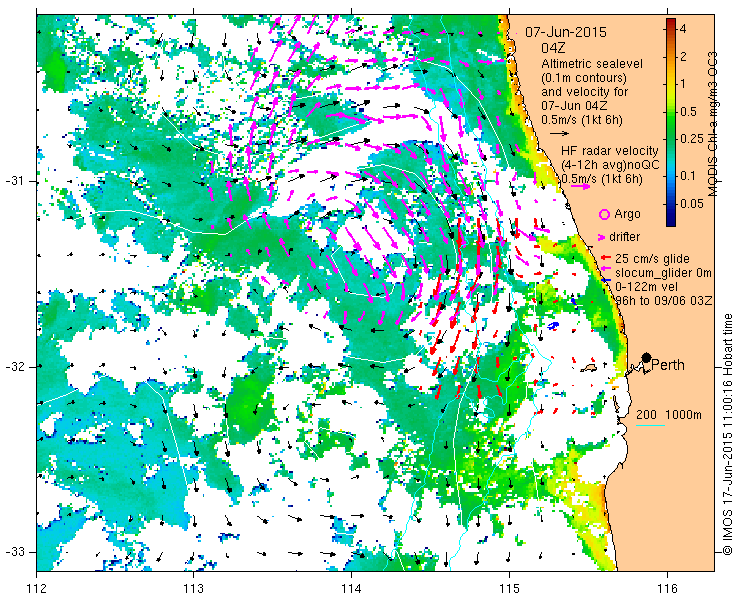Image resolution: width=740 pixels, height=600 pixels.
Task: Click the 'Argo' legend label
Action: (x=627, y=214)
